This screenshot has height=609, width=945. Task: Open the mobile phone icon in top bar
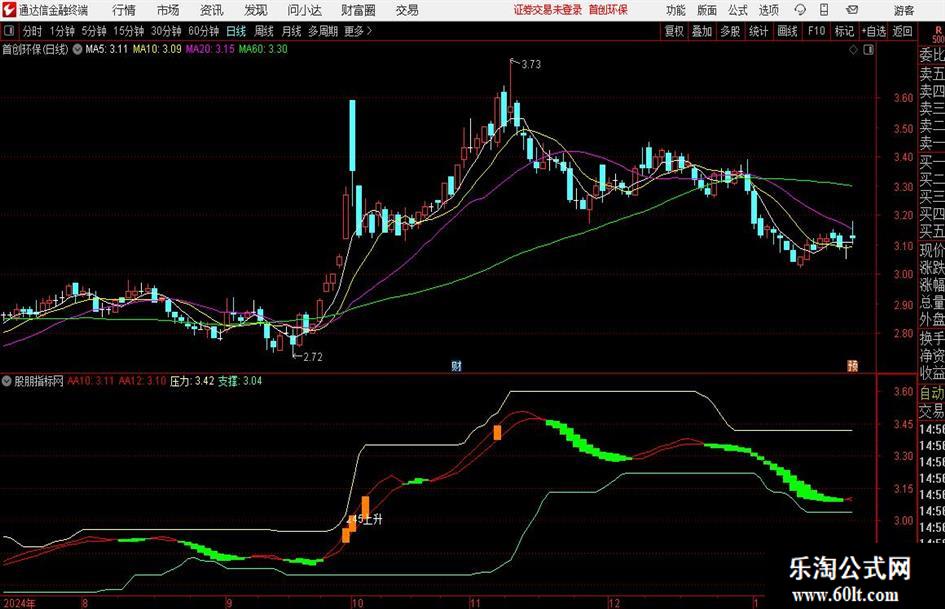[824, 10]
